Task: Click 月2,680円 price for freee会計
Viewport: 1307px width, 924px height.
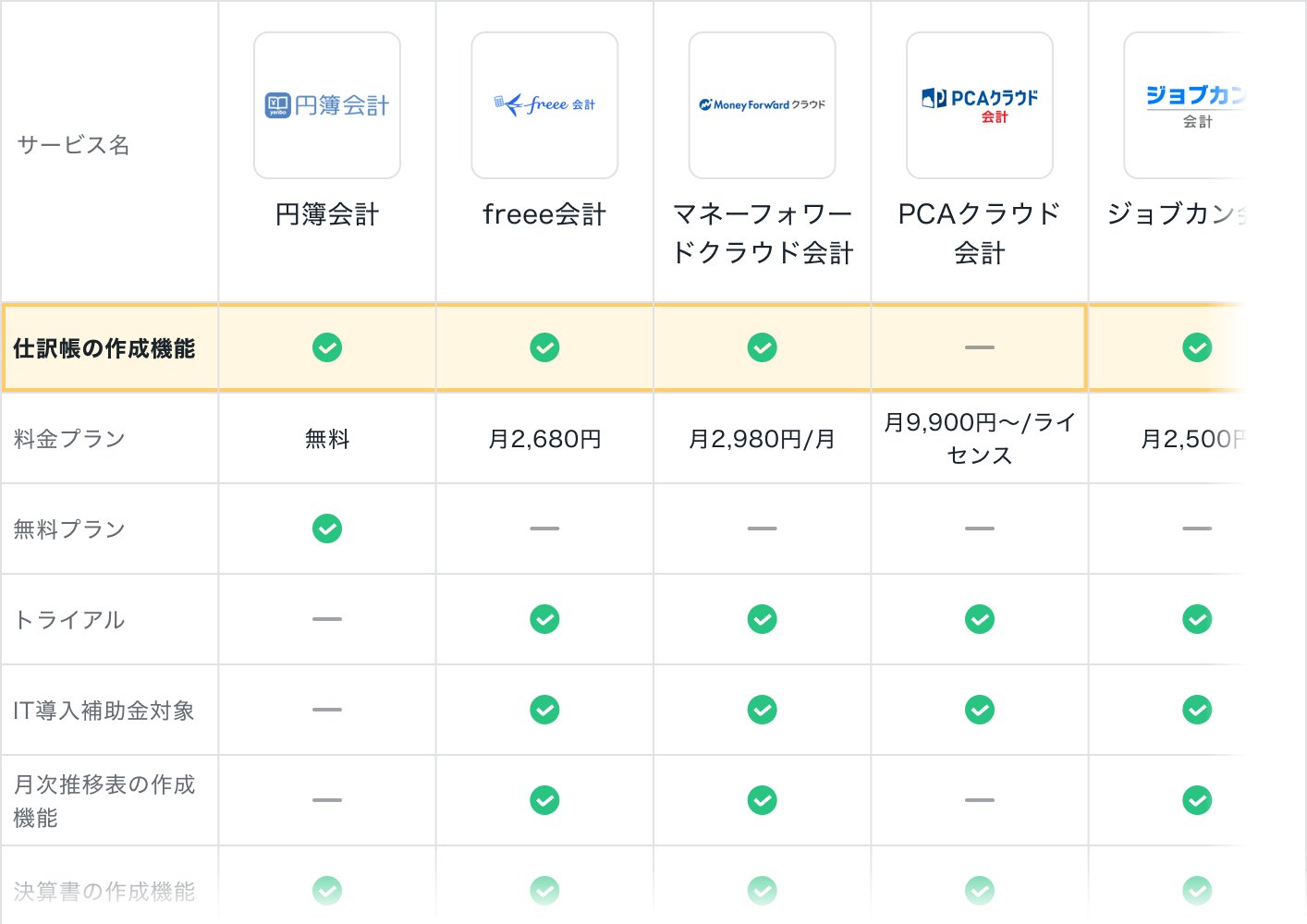Action: (x=544, y=439)
